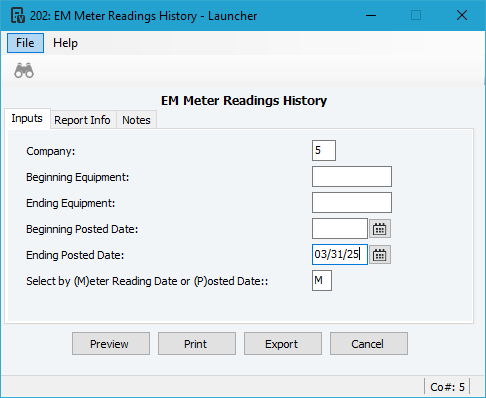Switch to the Notes tab
This screenshot has width=486, height=398.
pos(136,120)
